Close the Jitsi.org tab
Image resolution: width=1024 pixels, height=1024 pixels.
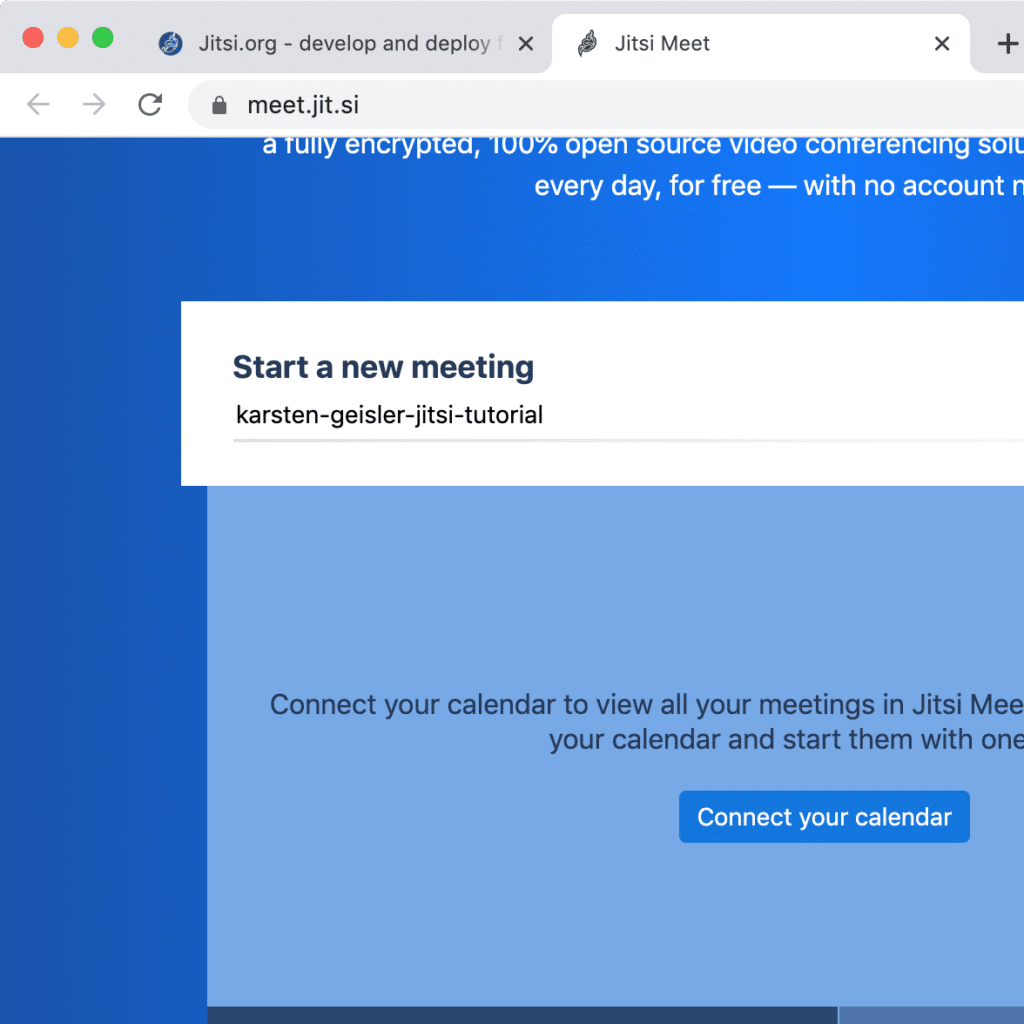(x=526, y=44)
